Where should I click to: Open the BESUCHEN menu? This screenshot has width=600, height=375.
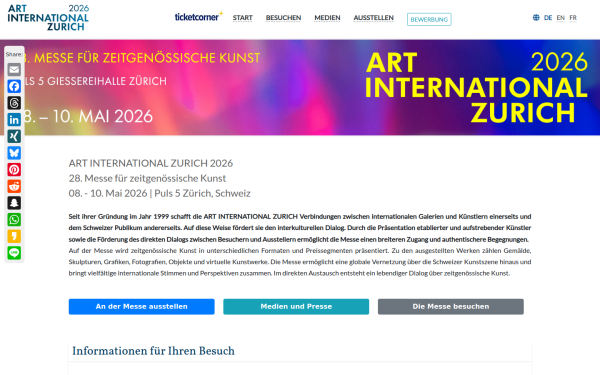pos(284,18)
